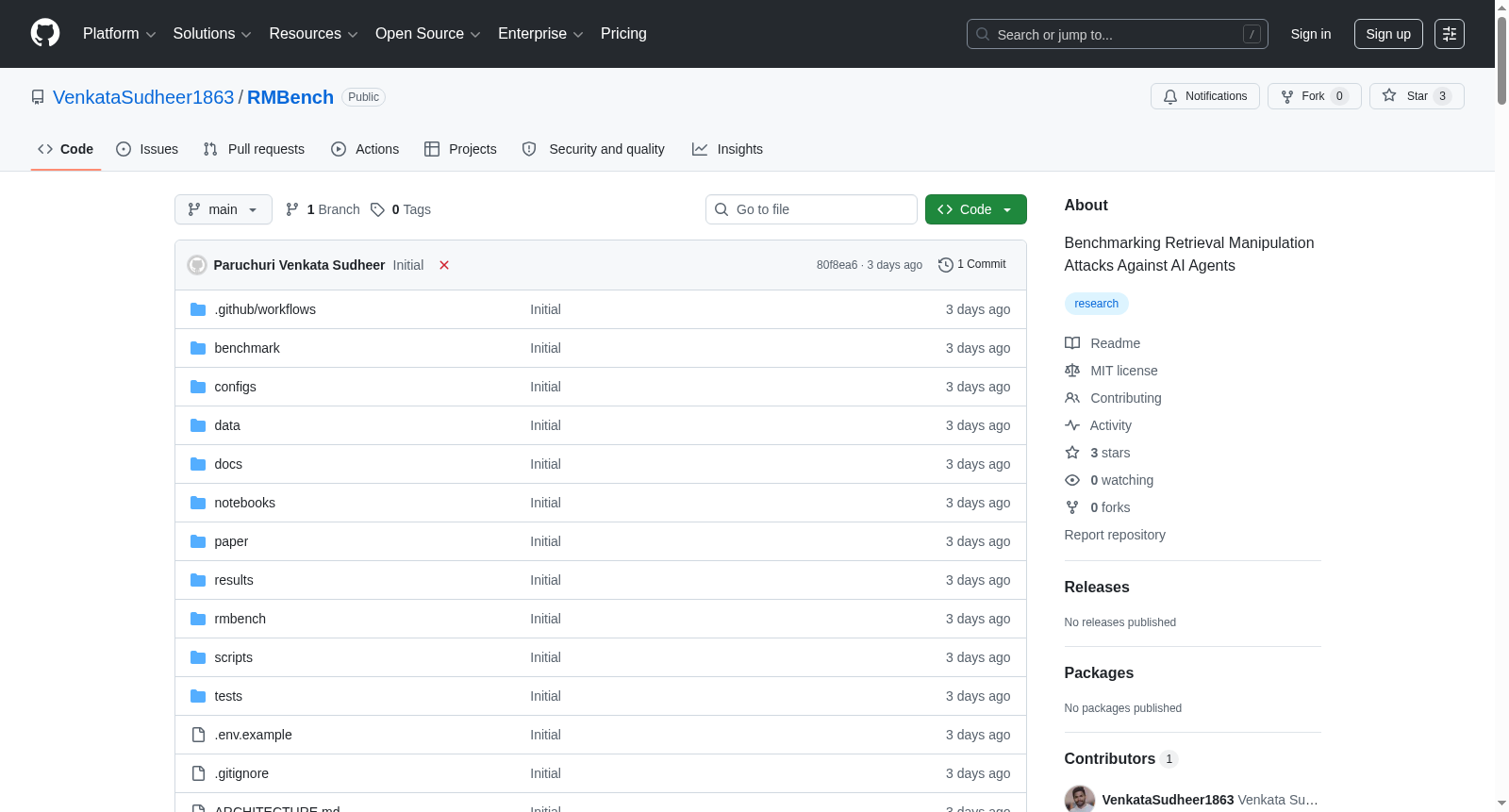Click the Search or jump to field
This screenshot has height=812, width=1509.
1118,34
